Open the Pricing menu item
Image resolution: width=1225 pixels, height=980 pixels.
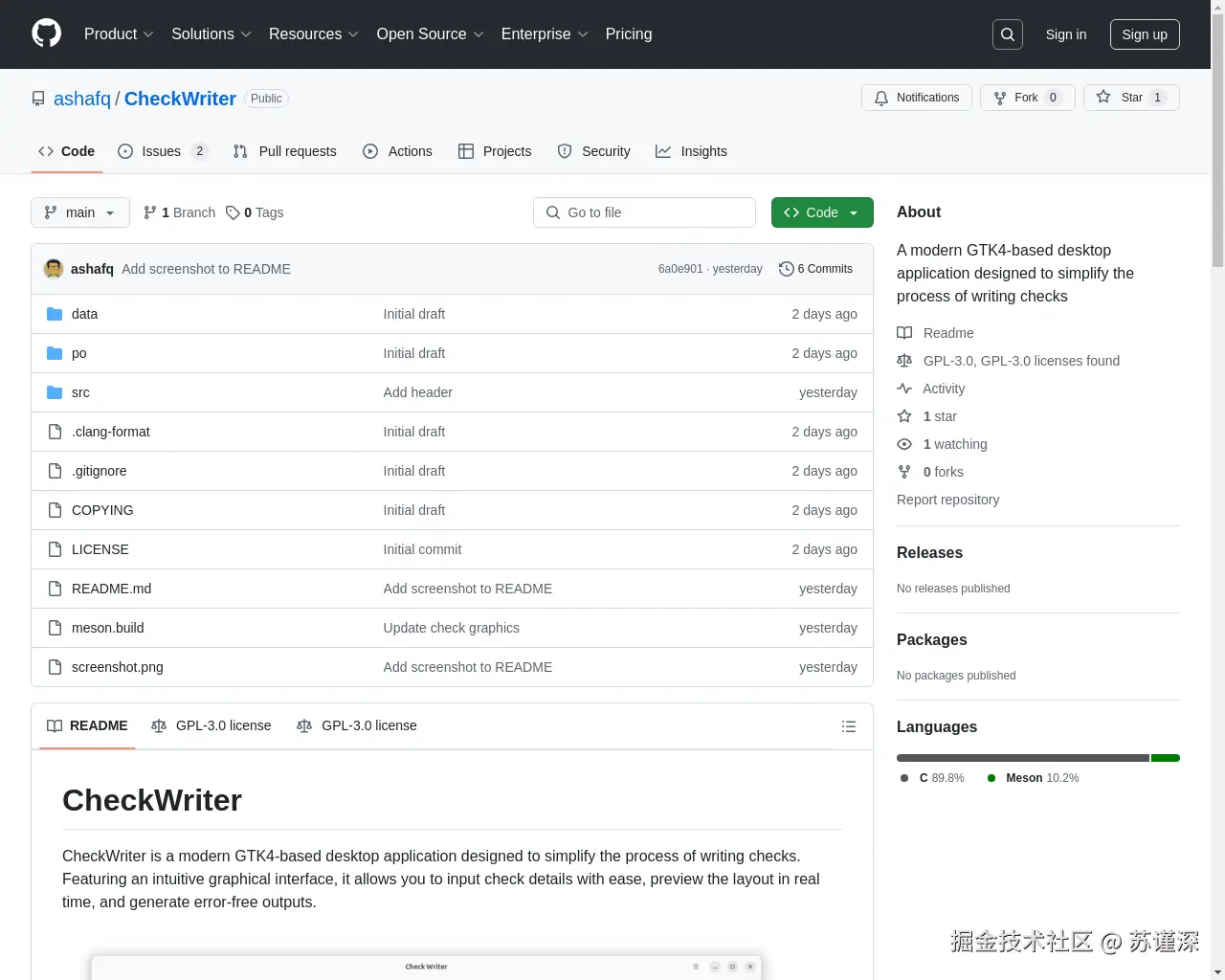click(x=628, y=34)
